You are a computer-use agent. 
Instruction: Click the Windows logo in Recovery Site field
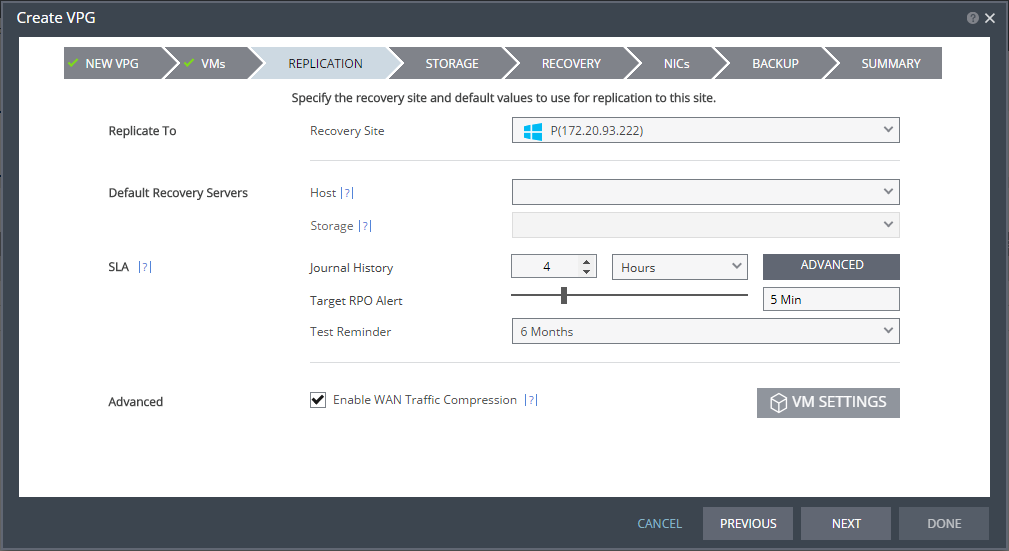533,131
